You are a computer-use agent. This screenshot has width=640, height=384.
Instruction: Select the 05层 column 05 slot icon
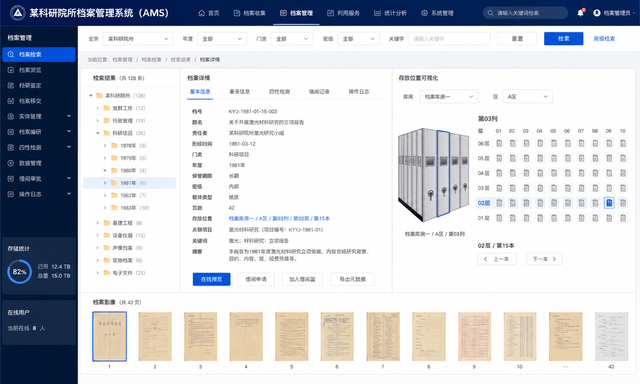click(554, 158)
